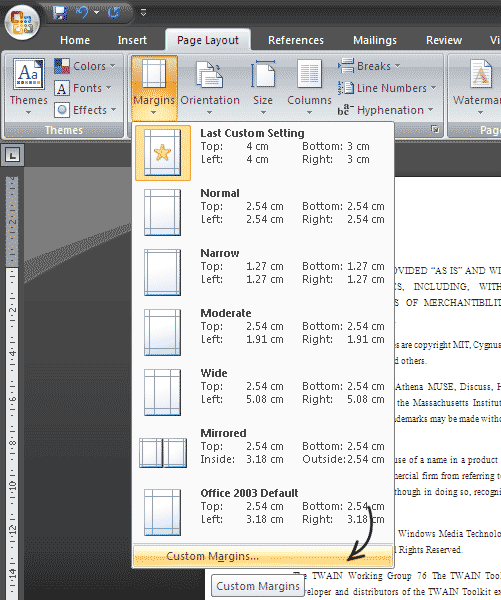
Task: Open Custom Margins... dialog
Action: [x=263, y=556]
